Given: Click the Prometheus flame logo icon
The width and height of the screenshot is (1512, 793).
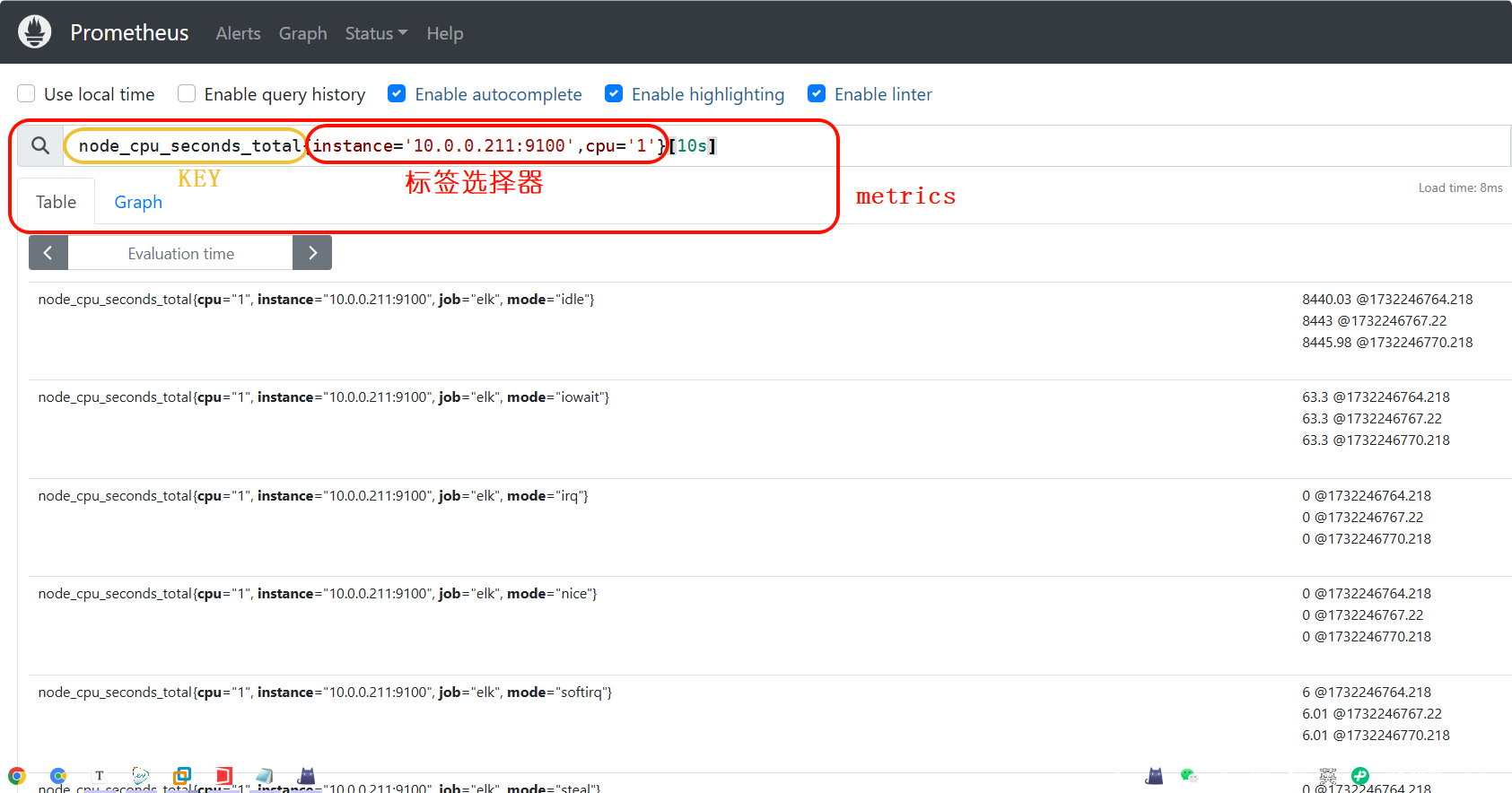Looking at the screenshot, I should click(35, 32).
